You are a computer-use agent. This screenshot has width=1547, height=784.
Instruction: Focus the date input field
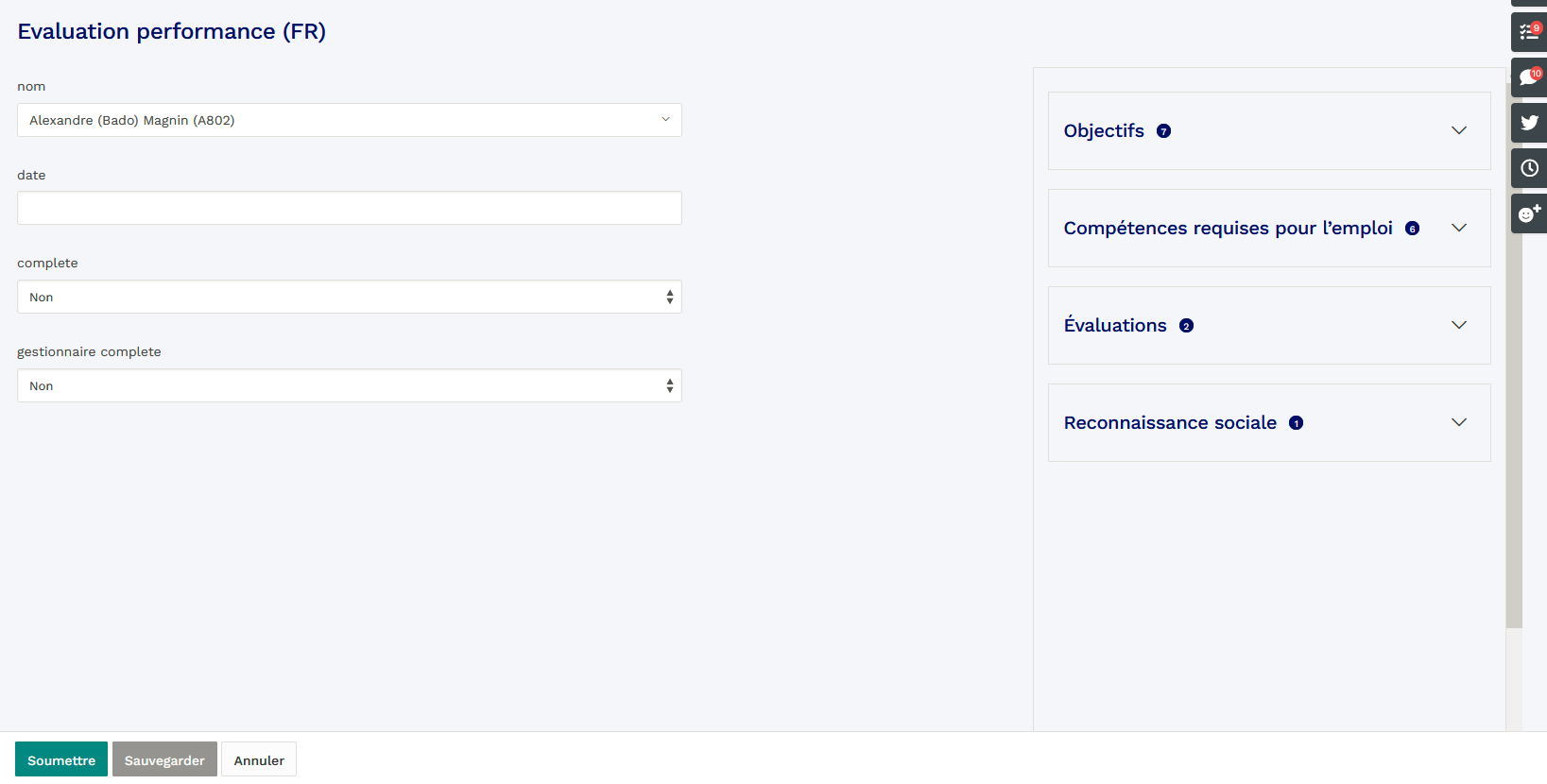click(349, 208)
